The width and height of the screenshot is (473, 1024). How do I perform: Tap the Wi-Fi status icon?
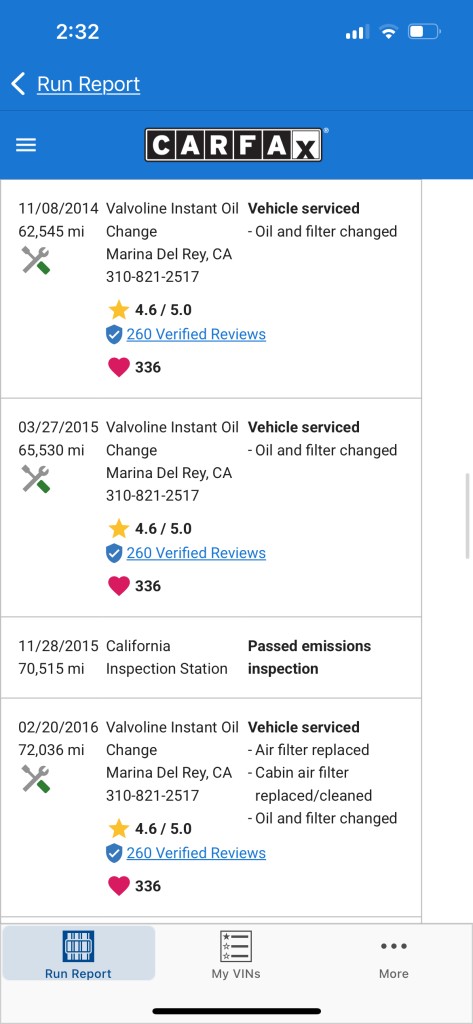click(389, 31)
